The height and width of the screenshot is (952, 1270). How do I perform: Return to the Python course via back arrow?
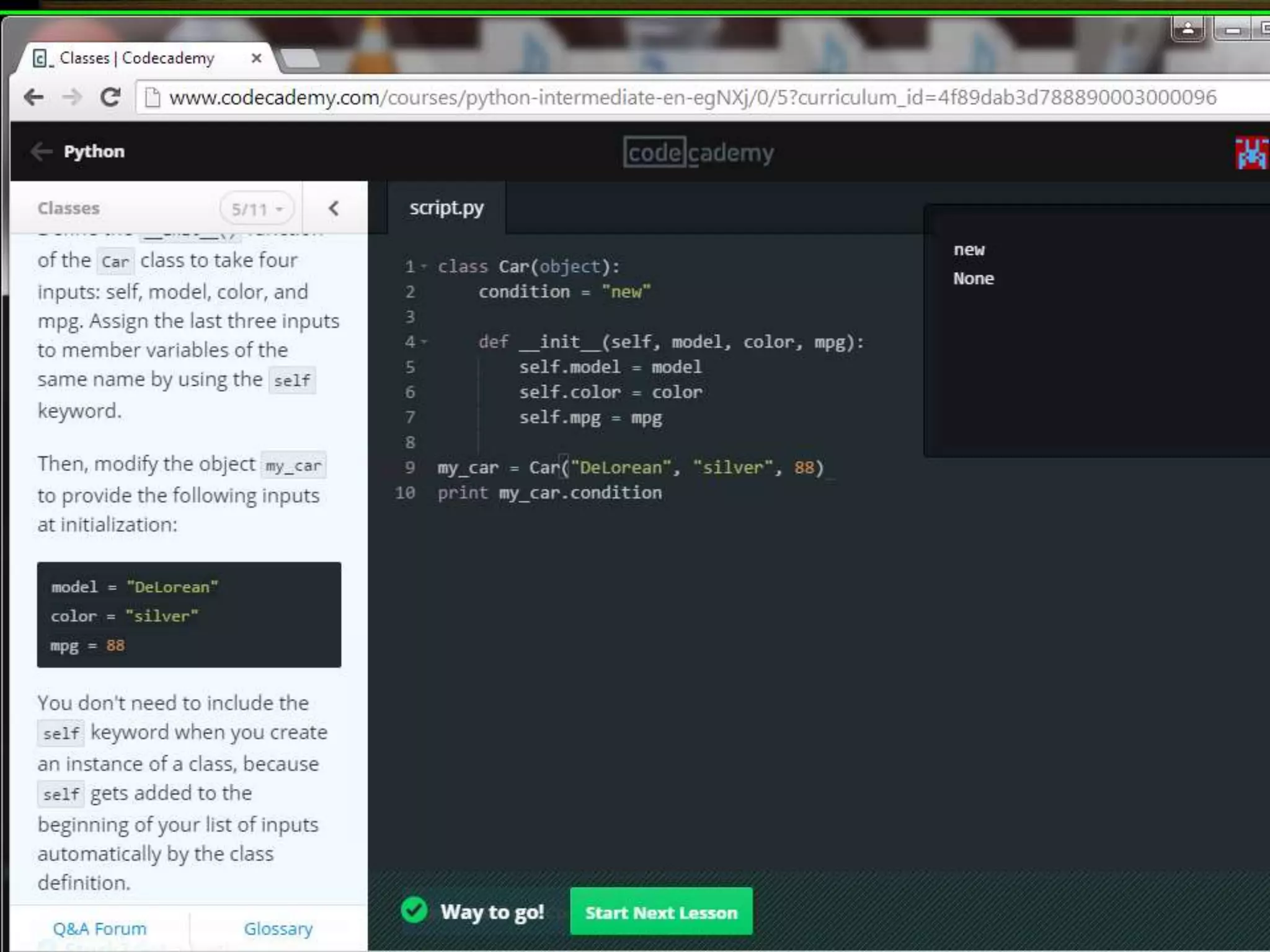coord(42,151)
